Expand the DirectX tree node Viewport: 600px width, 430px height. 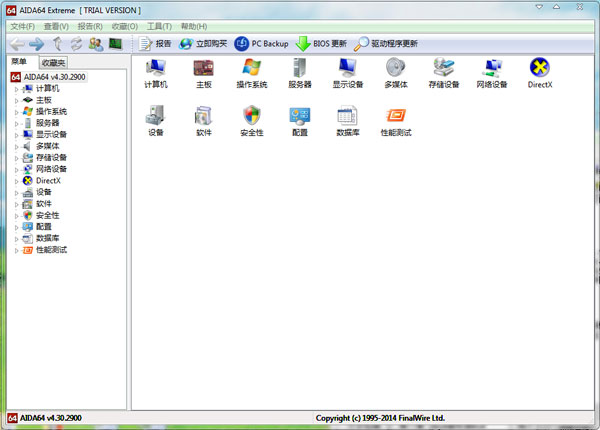tap(16, 181)
